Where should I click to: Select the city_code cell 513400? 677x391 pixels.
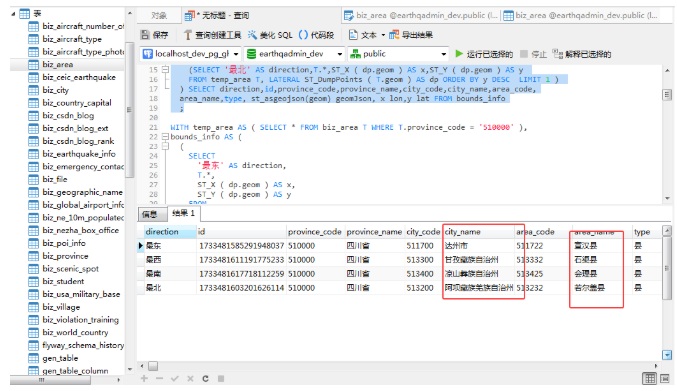[424, 274]
